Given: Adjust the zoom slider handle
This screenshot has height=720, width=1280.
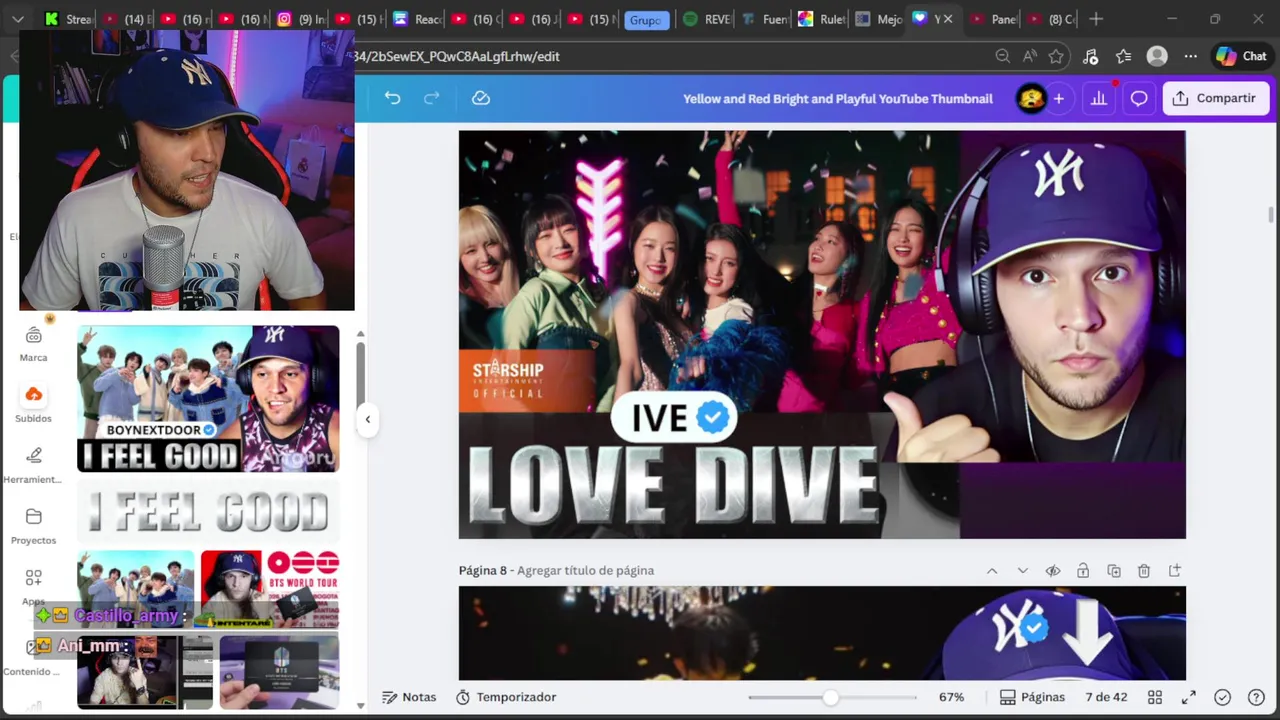Looking at the screenshot, I should click(831, 697).
